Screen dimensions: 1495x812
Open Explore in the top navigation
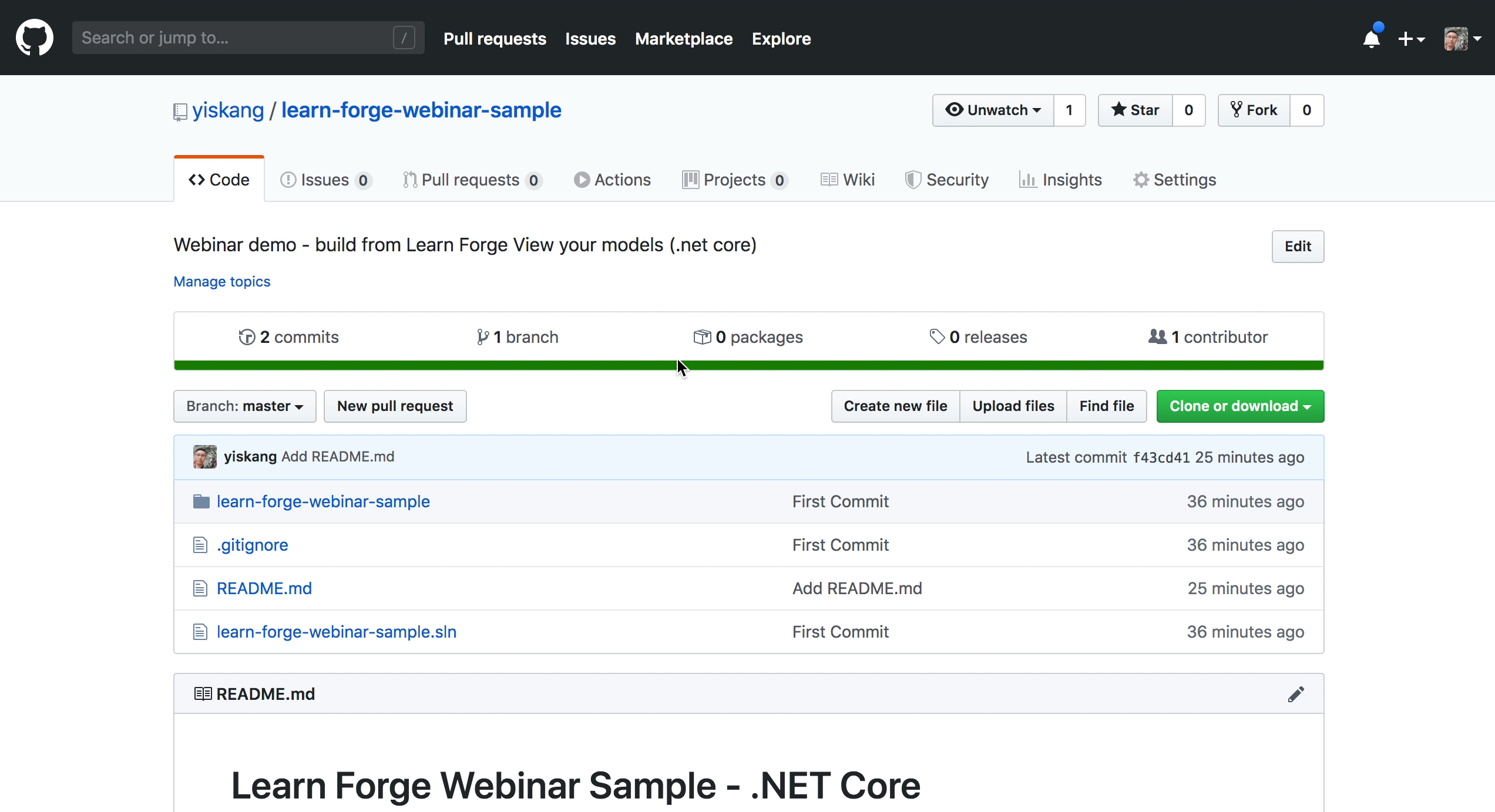[781, 39]
